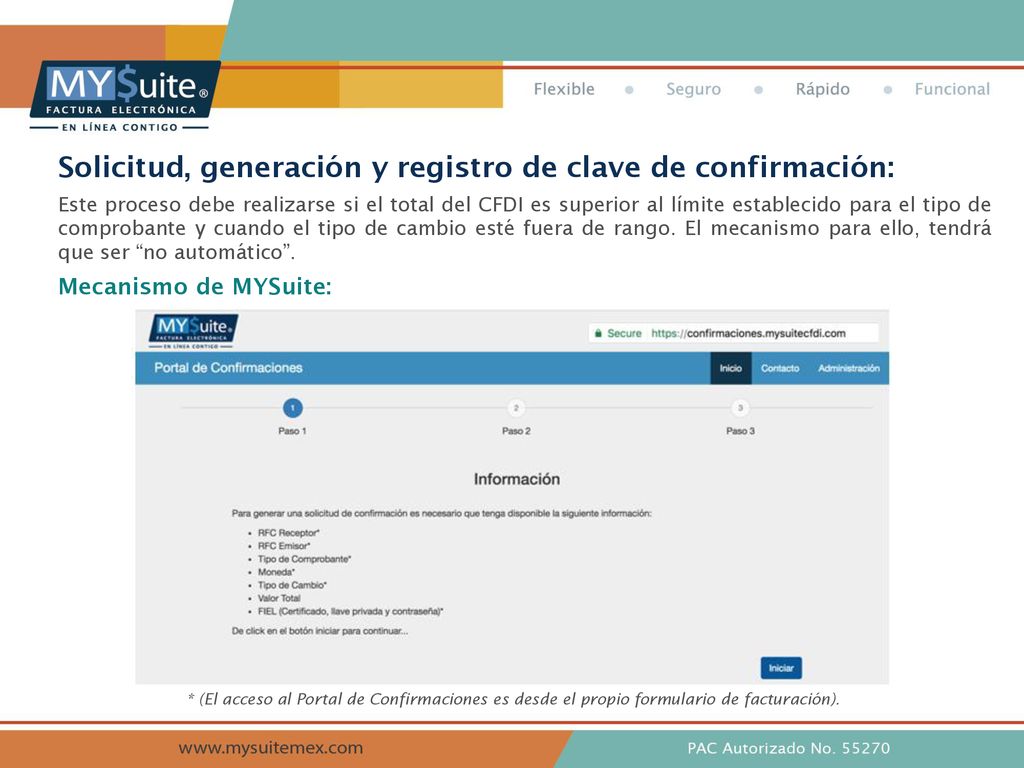Click the RFC Emisor list item
Screen dimensions: 1024x768
[283, 546]
